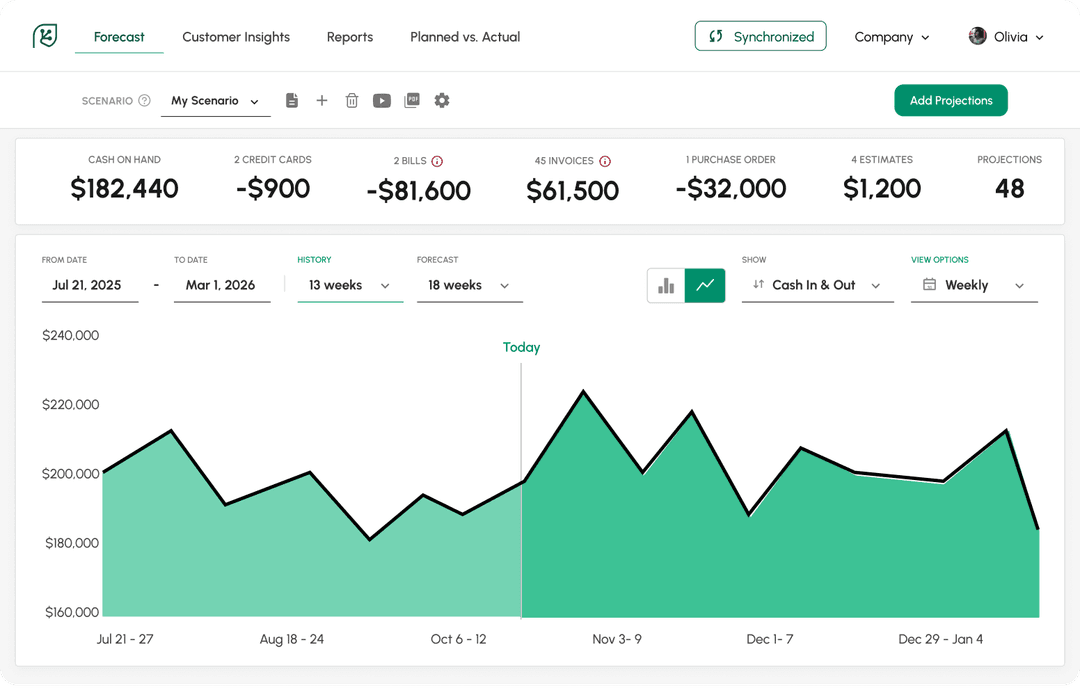Open the My Scenario dropdown
This screenshot has width=1080, height=690.
[215, 101]
